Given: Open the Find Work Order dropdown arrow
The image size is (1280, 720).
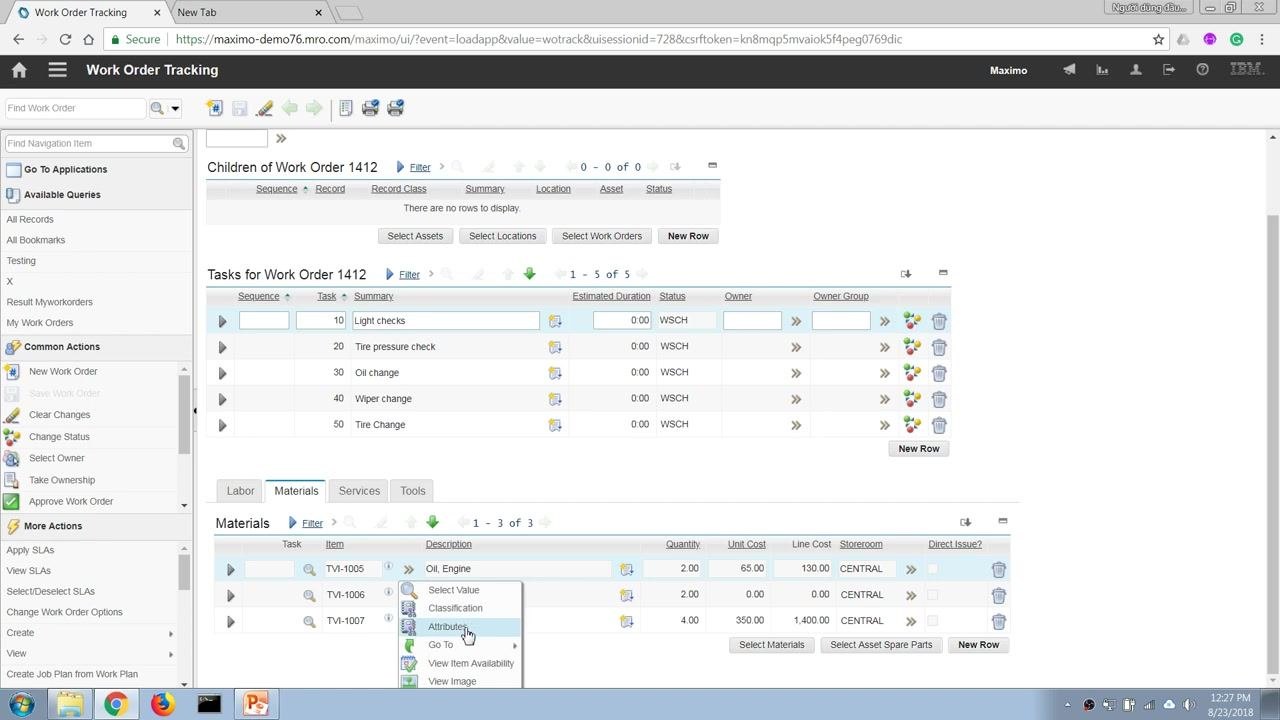Looking at the screenshot, I should [x=175, y=108].
